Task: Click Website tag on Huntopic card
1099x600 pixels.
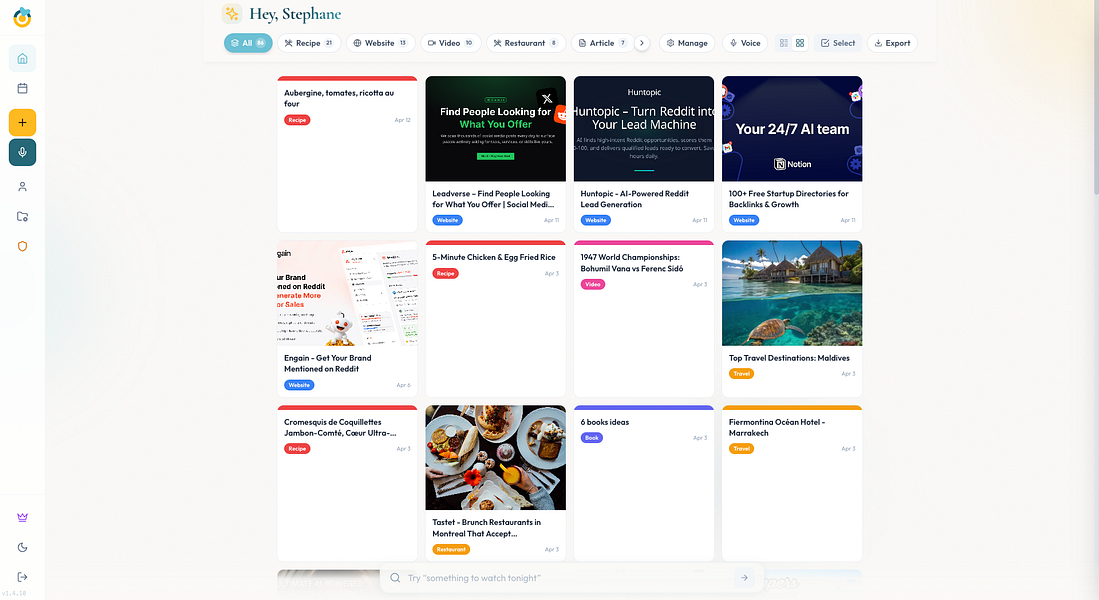Action: click(596, 220)
